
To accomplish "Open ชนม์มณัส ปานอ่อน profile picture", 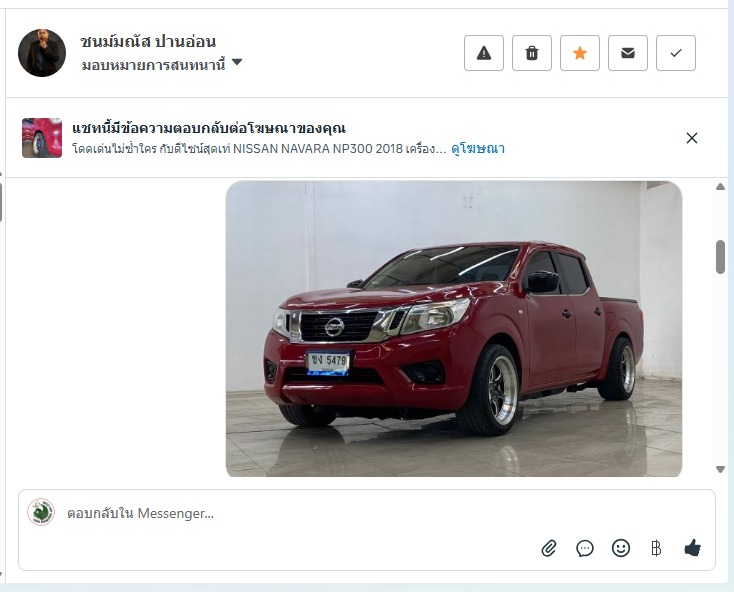I will 42,53.
